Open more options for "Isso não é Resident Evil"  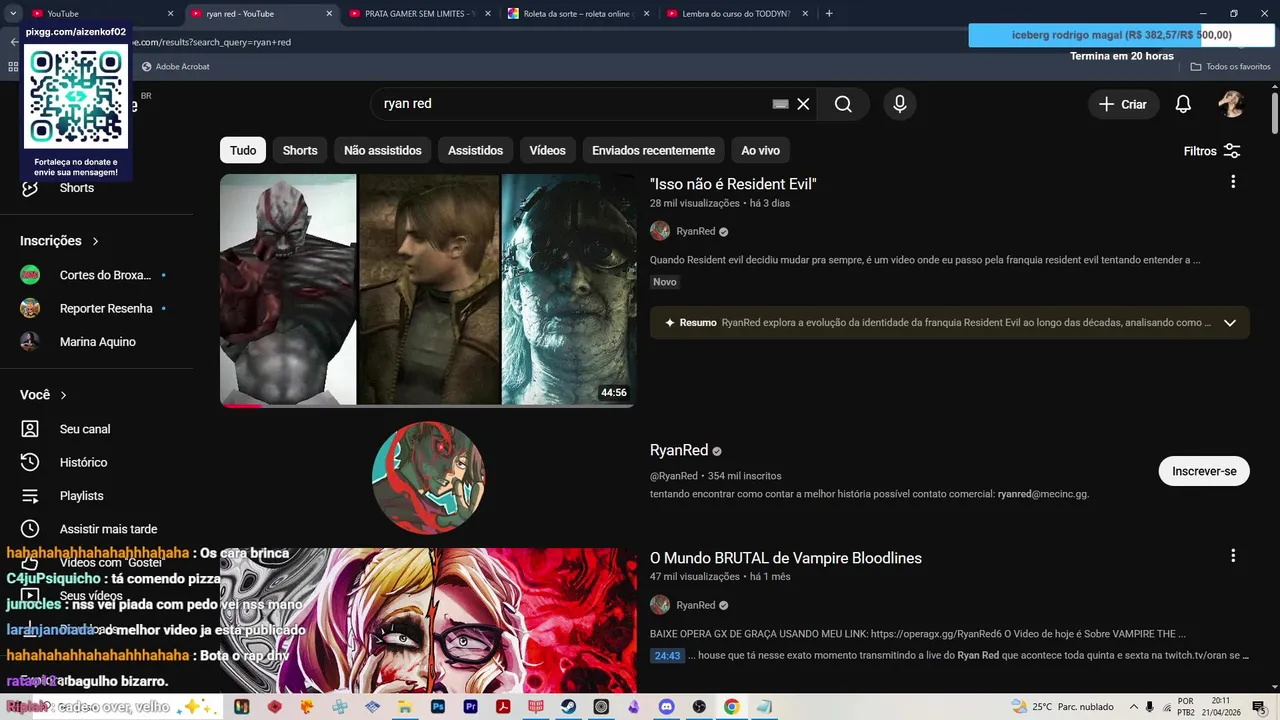point(1233,182)
